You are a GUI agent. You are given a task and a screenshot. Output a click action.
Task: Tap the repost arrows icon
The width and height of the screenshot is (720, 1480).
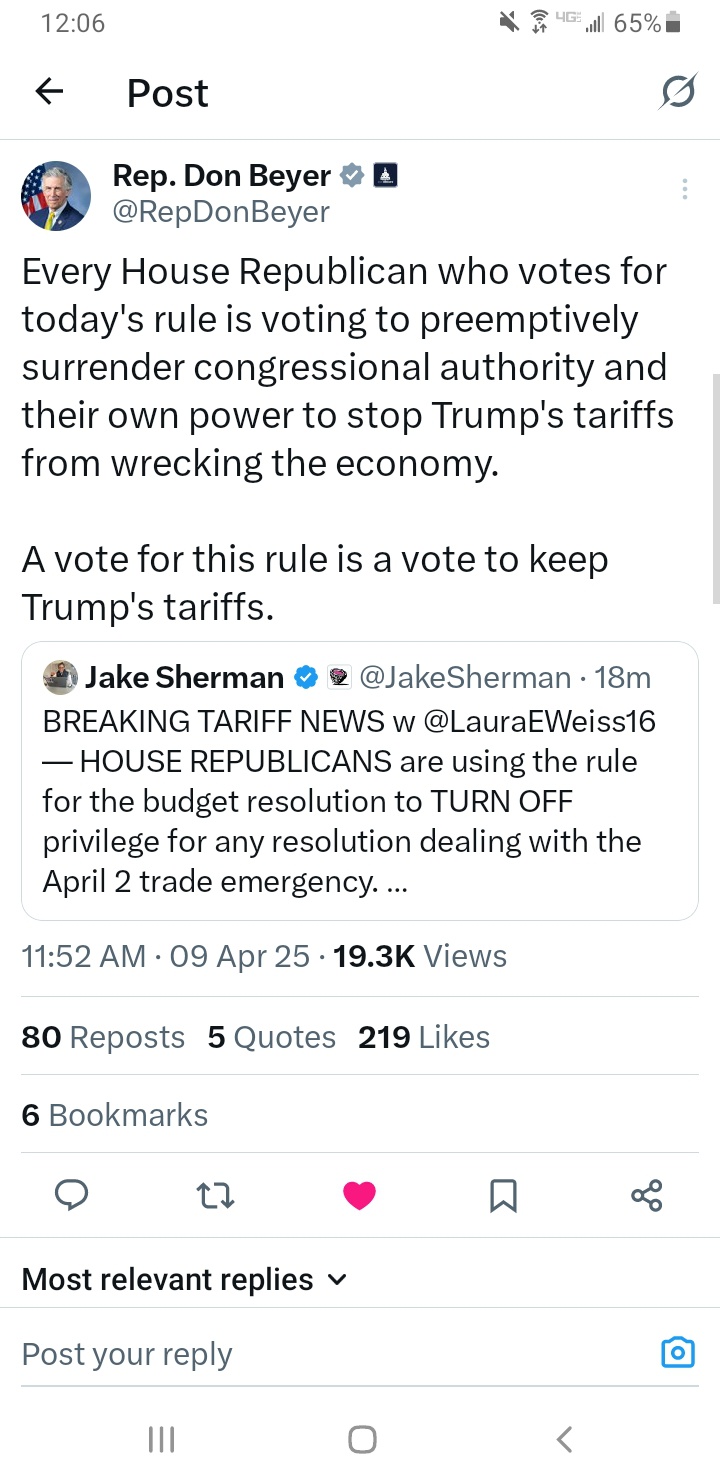point(215,1194)
